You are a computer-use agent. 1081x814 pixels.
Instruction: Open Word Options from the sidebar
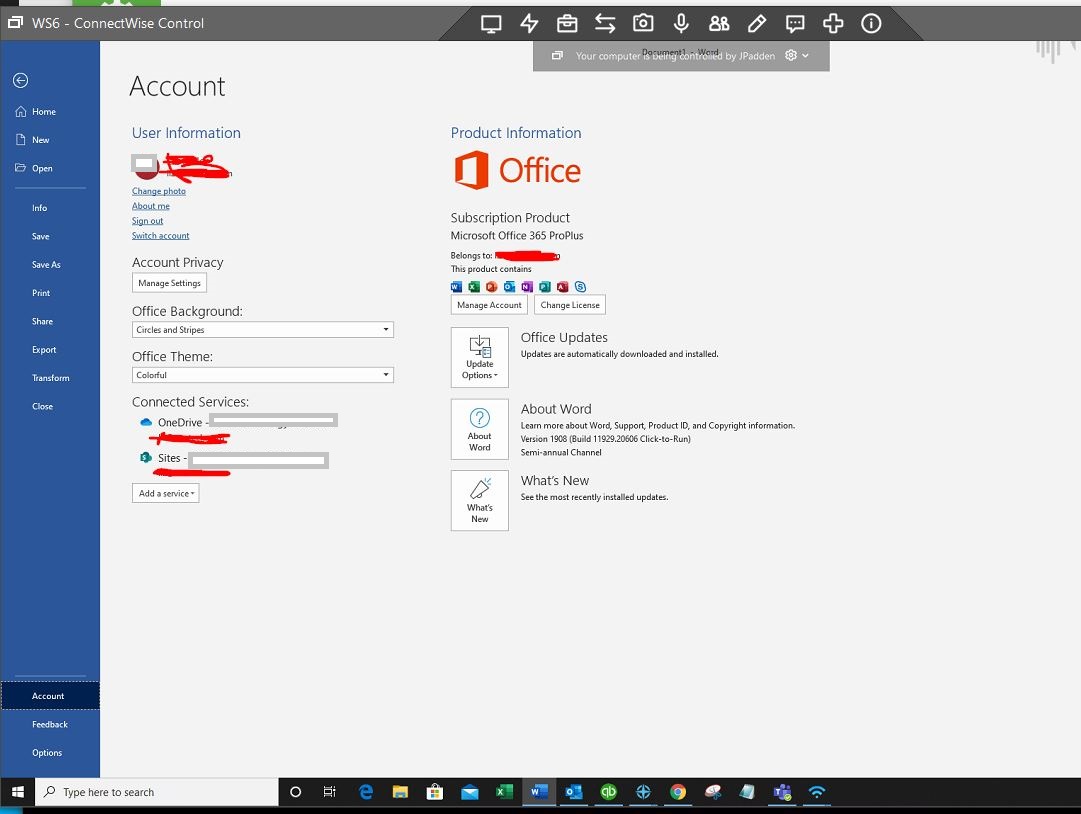point(47,753)
